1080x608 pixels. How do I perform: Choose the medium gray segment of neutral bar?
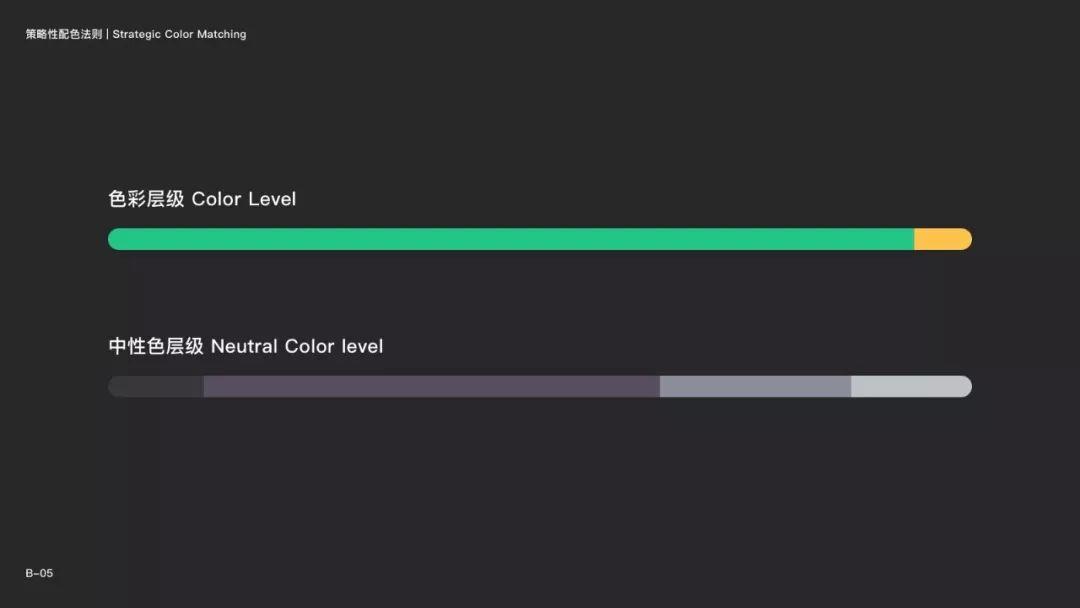(x=756, y=386)
